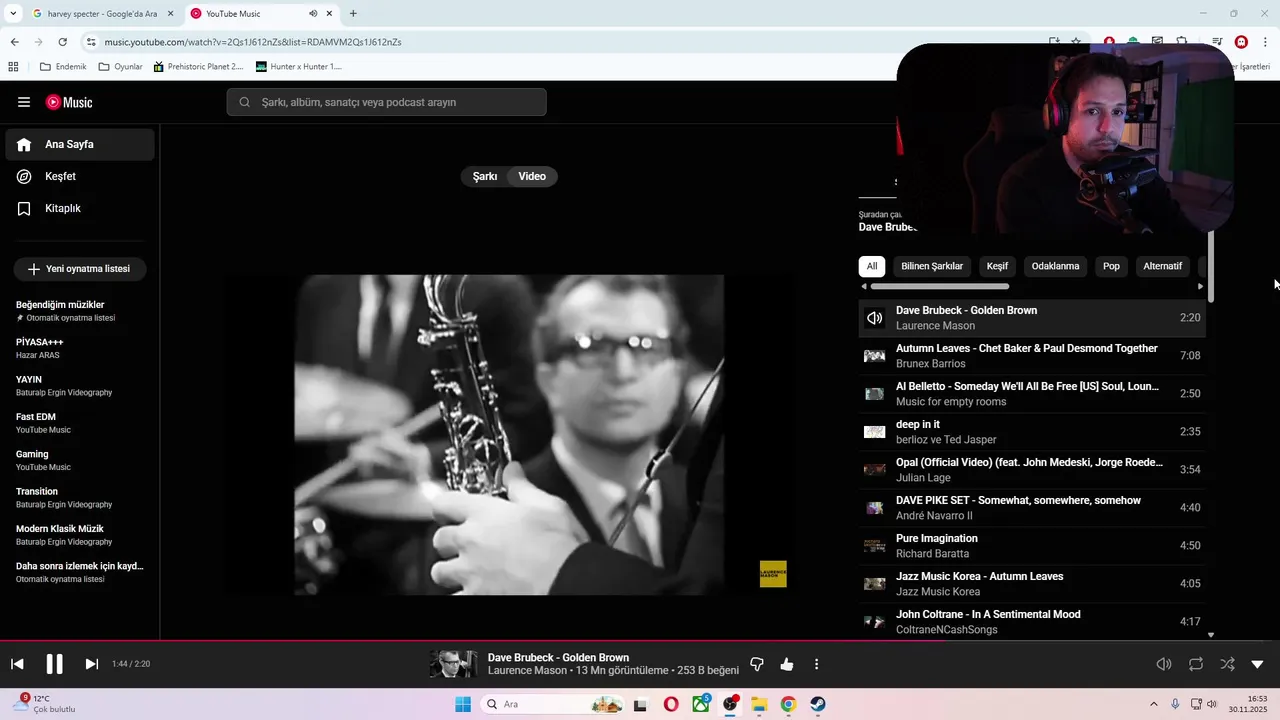Open the PİYASA+++ playlist

tap(80, 348)
